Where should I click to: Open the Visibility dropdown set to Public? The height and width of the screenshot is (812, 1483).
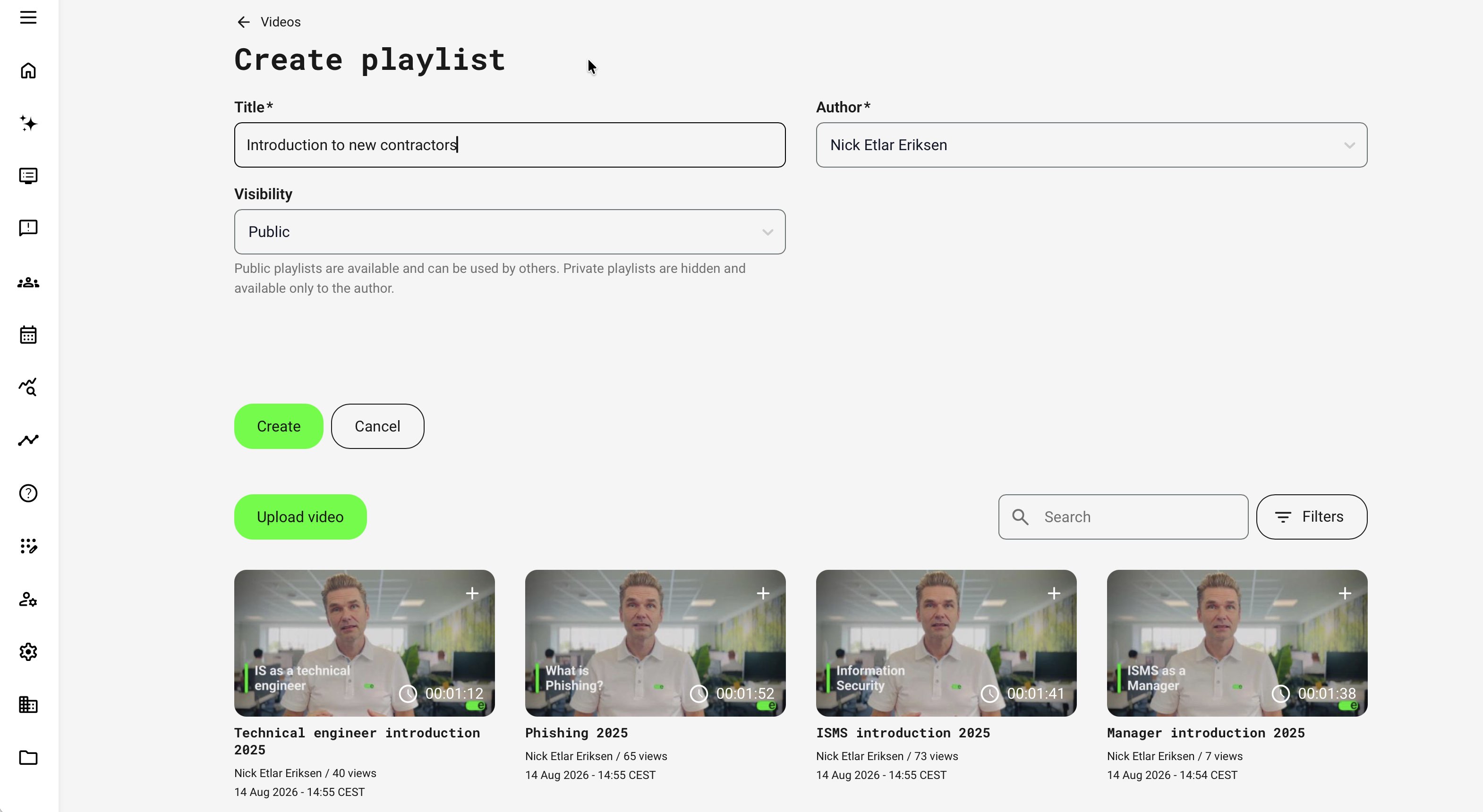click(510, 232)
